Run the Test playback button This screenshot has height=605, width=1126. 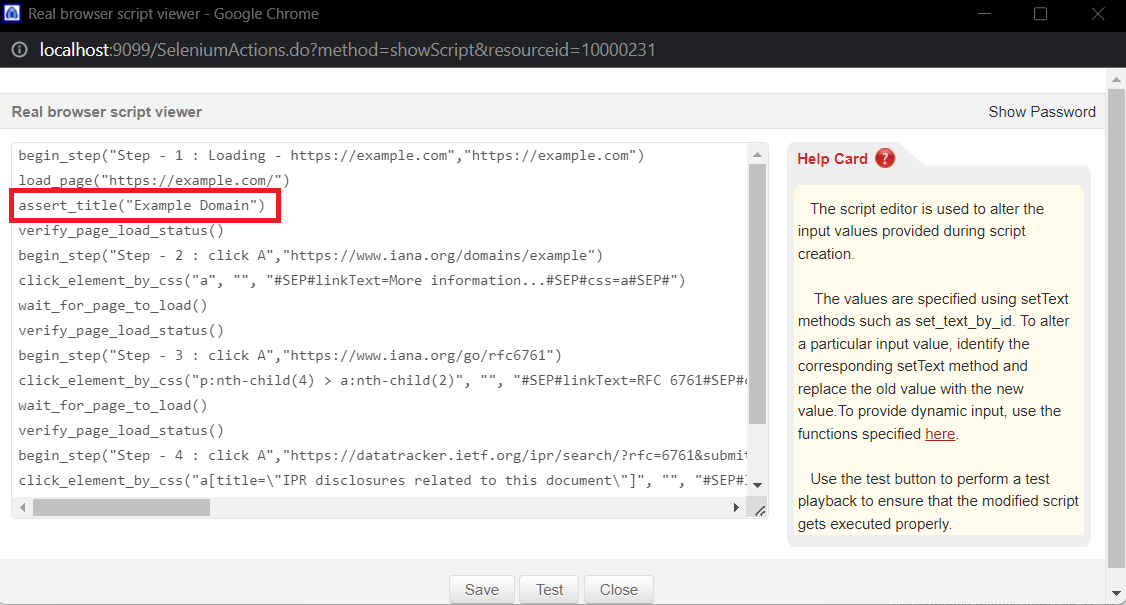click(549, 589)
